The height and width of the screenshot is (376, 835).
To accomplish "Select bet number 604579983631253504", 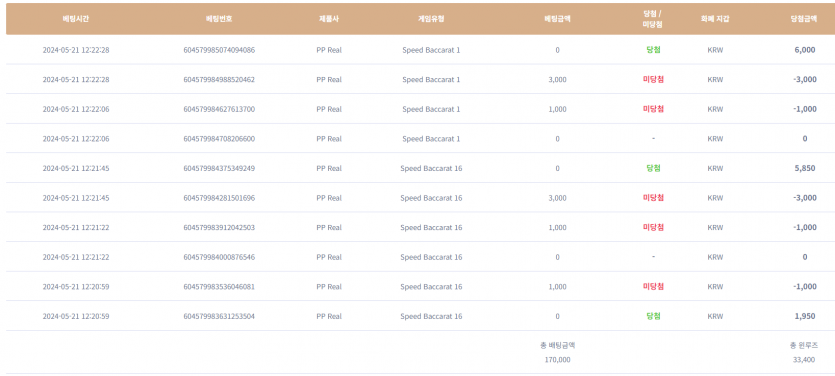I will 219,316.
